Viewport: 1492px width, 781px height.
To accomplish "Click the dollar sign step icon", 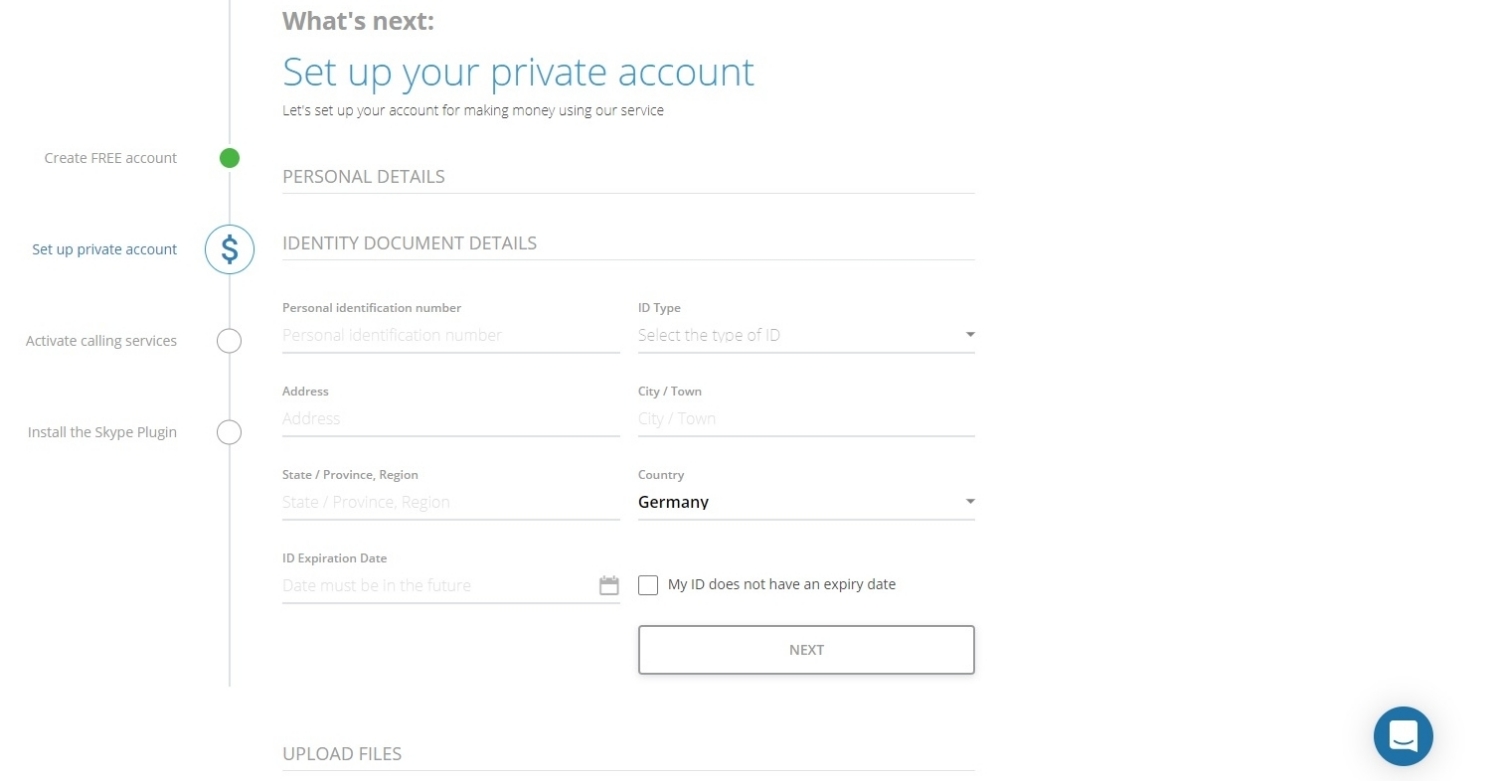I will (x=230, y=249).
